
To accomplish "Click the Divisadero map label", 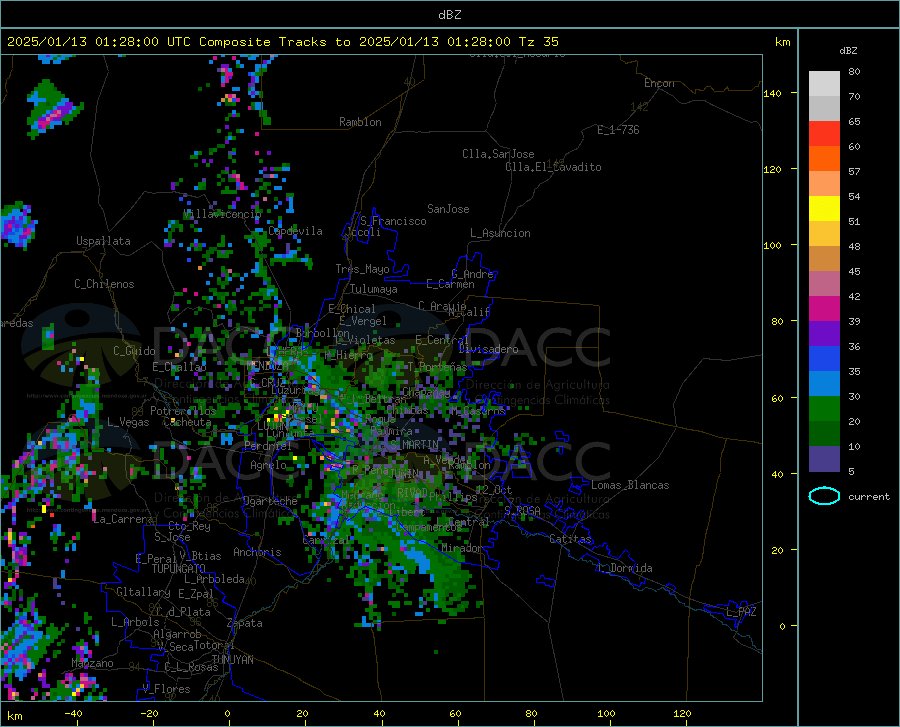I will 488,349.
